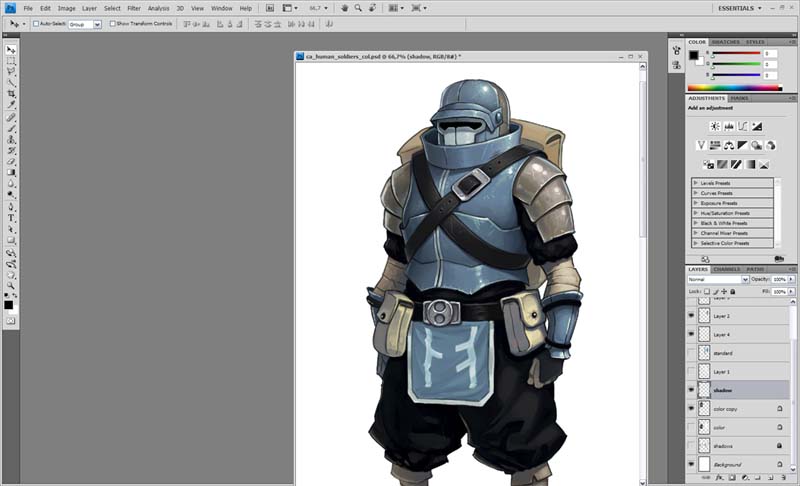This screenshot has height=486, width=800.
Task: Select the Rectangular Marquee tool
Action: [11, 61]
